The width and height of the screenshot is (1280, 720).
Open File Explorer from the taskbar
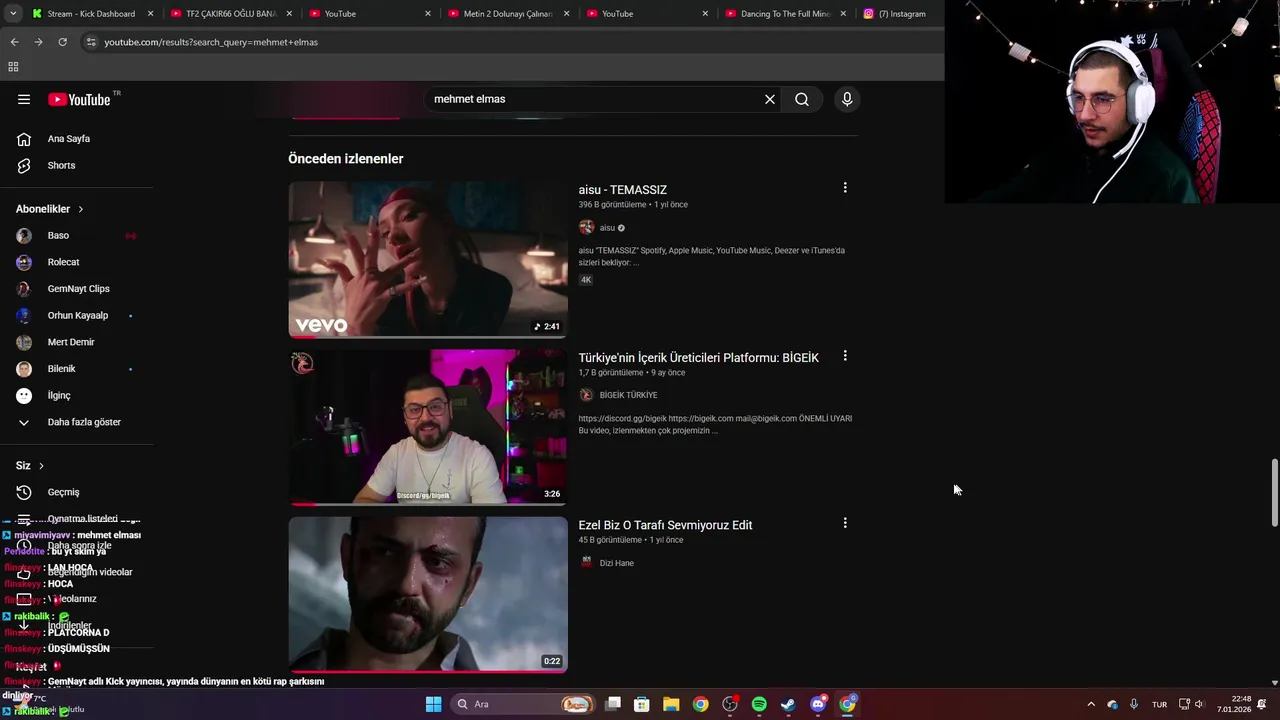[671, 704]
